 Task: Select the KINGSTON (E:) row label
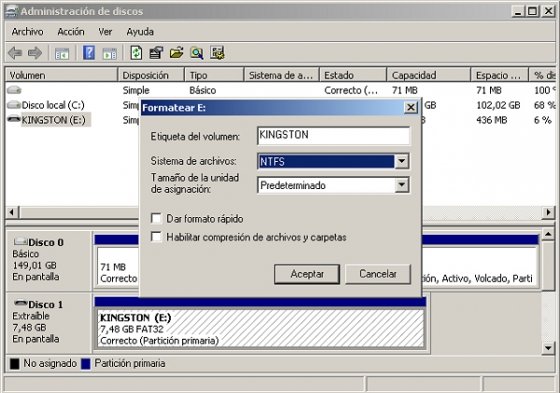(x=54, y=120)
